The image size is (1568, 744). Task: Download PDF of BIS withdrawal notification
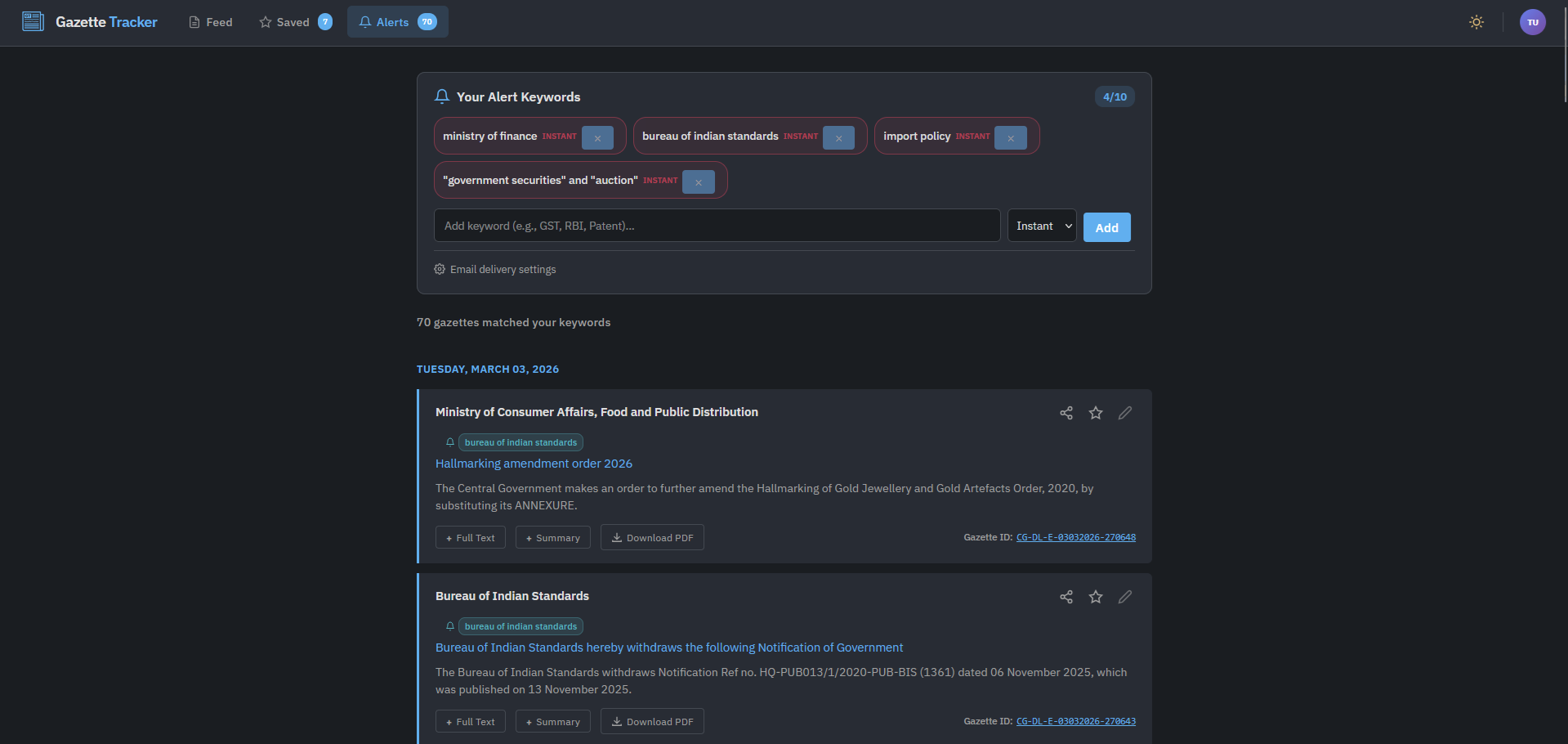pos(652,721)
